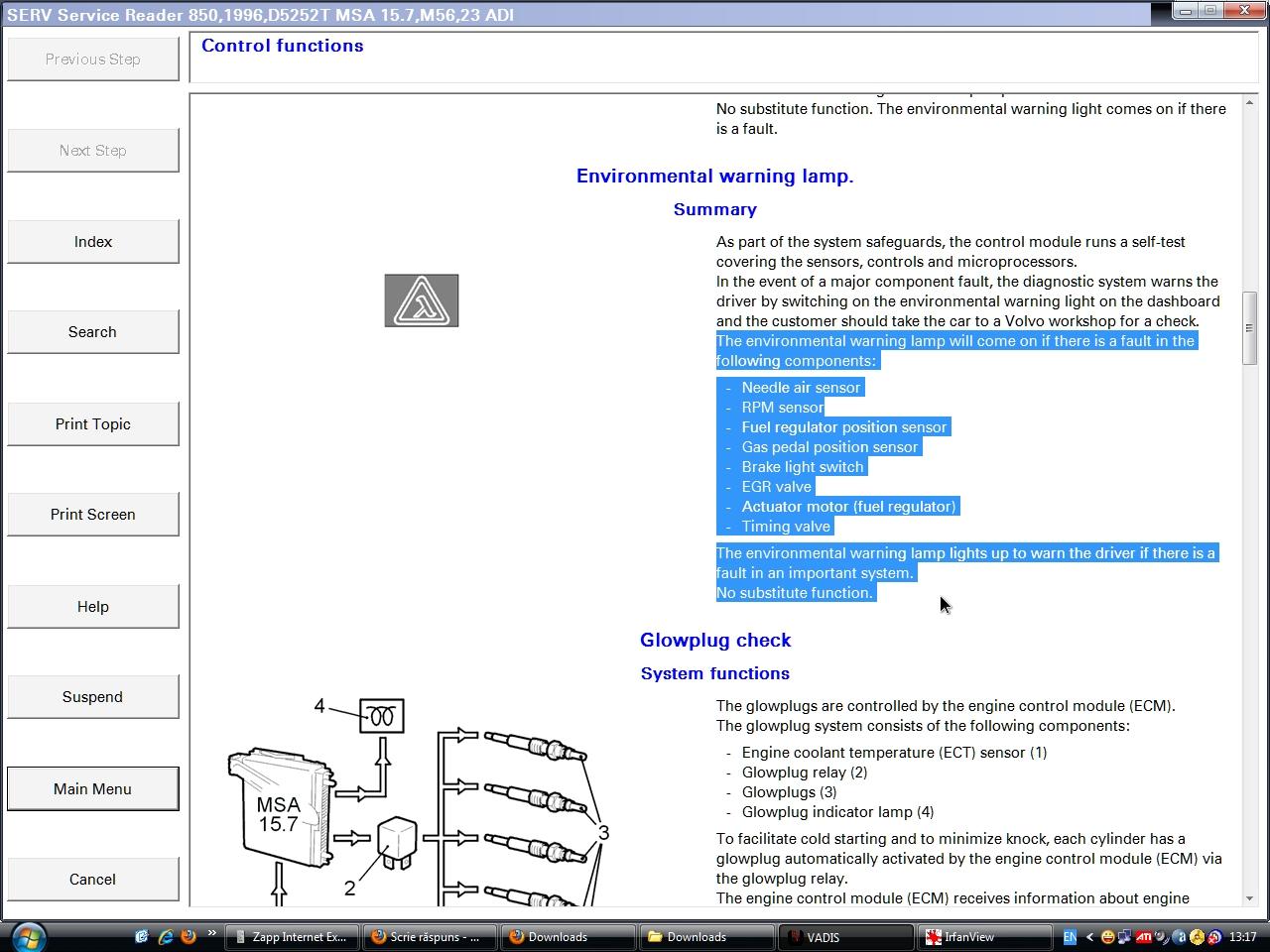Click the document scrollbar up arrow
1270x952 pixels.
click(1249, 103)
